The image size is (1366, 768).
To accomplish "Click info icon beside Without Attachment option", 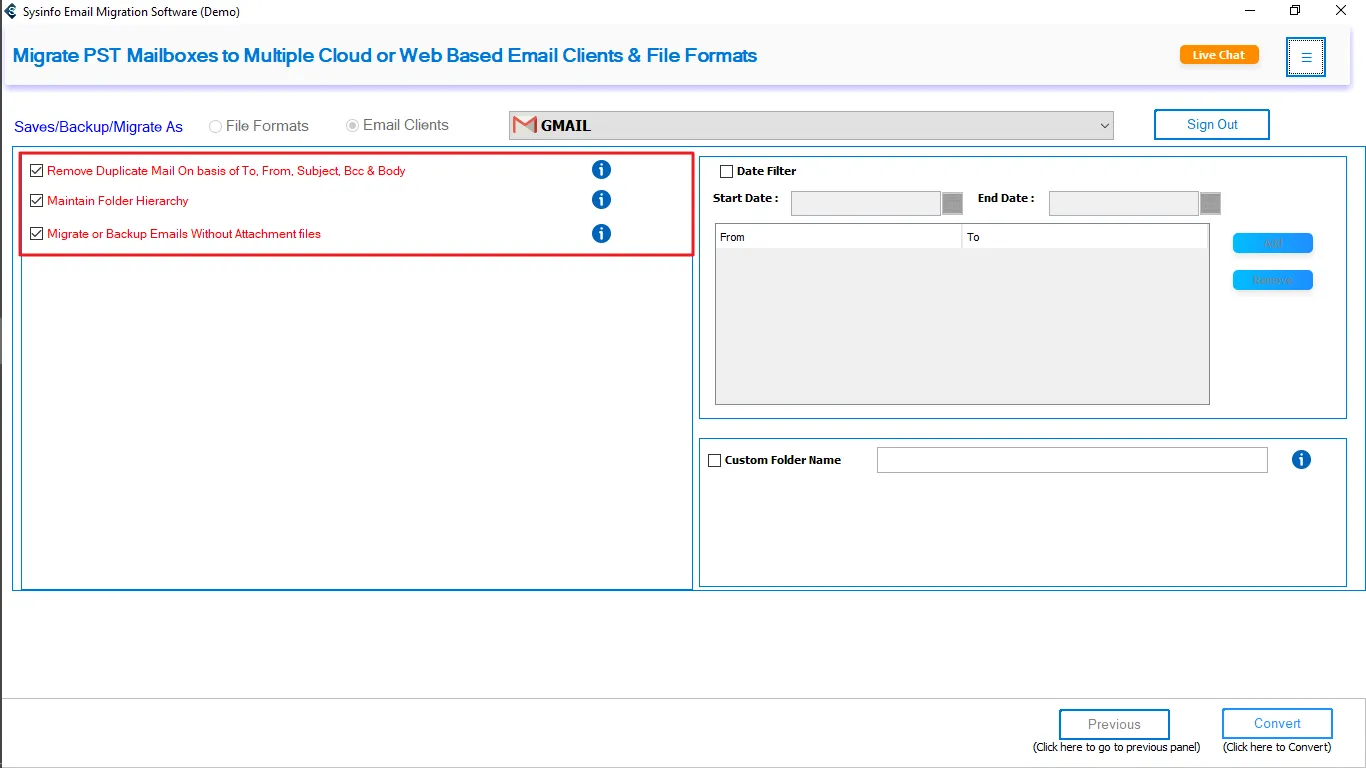I will click(601, 234).
